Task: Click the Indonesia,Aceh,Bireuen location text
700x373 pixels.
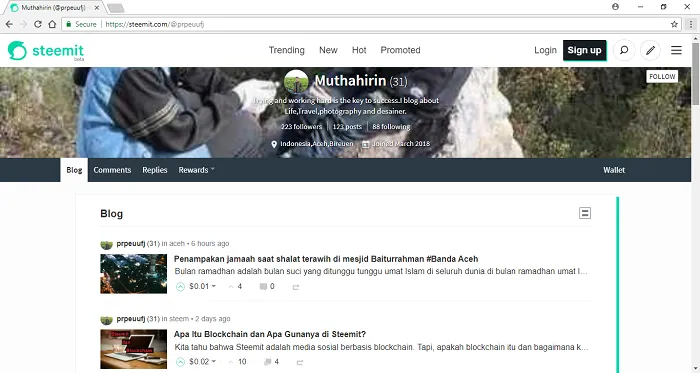Action: tap(317, 144)
